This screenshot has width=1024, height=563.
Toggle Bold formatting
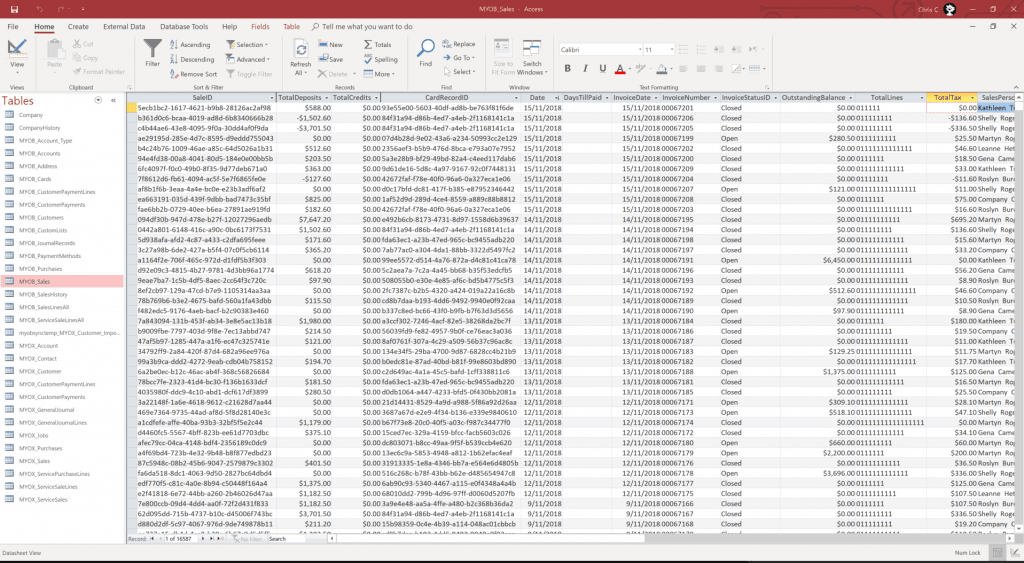568,69
